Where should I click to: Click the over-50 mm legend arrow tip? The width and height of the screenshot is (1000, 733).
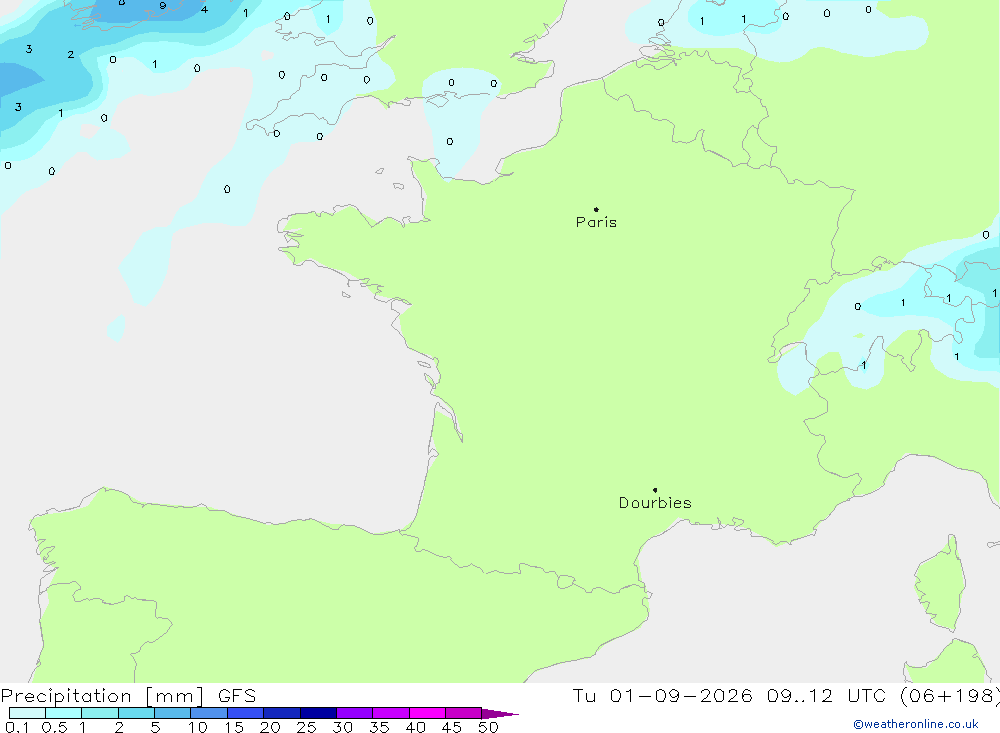tap(501, 714)
